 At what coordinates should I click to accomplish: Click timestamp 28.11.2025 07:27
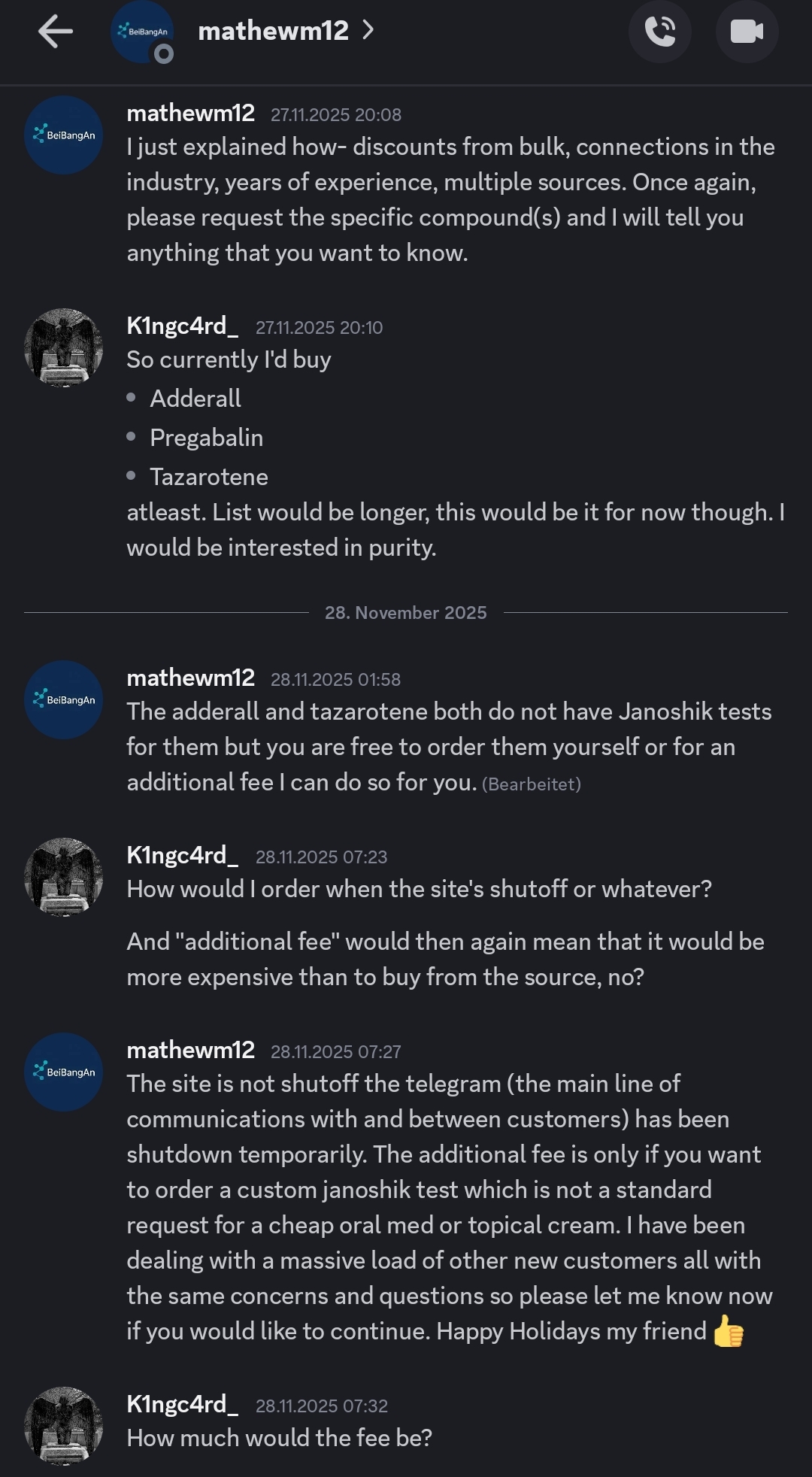coord(336,1051)
